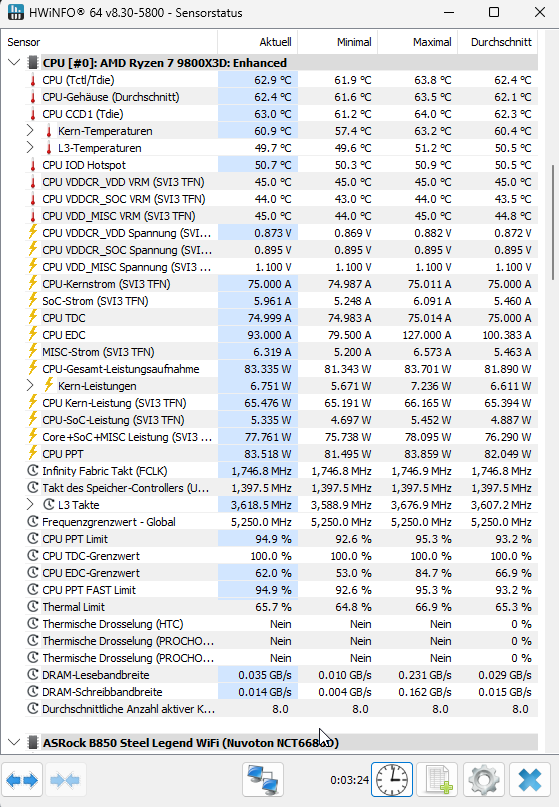The width and height of the screenshot is (559, 807).
Task: Click the 0.873 V current VDDCR_VDD value
Action: (x=273, y=233)
